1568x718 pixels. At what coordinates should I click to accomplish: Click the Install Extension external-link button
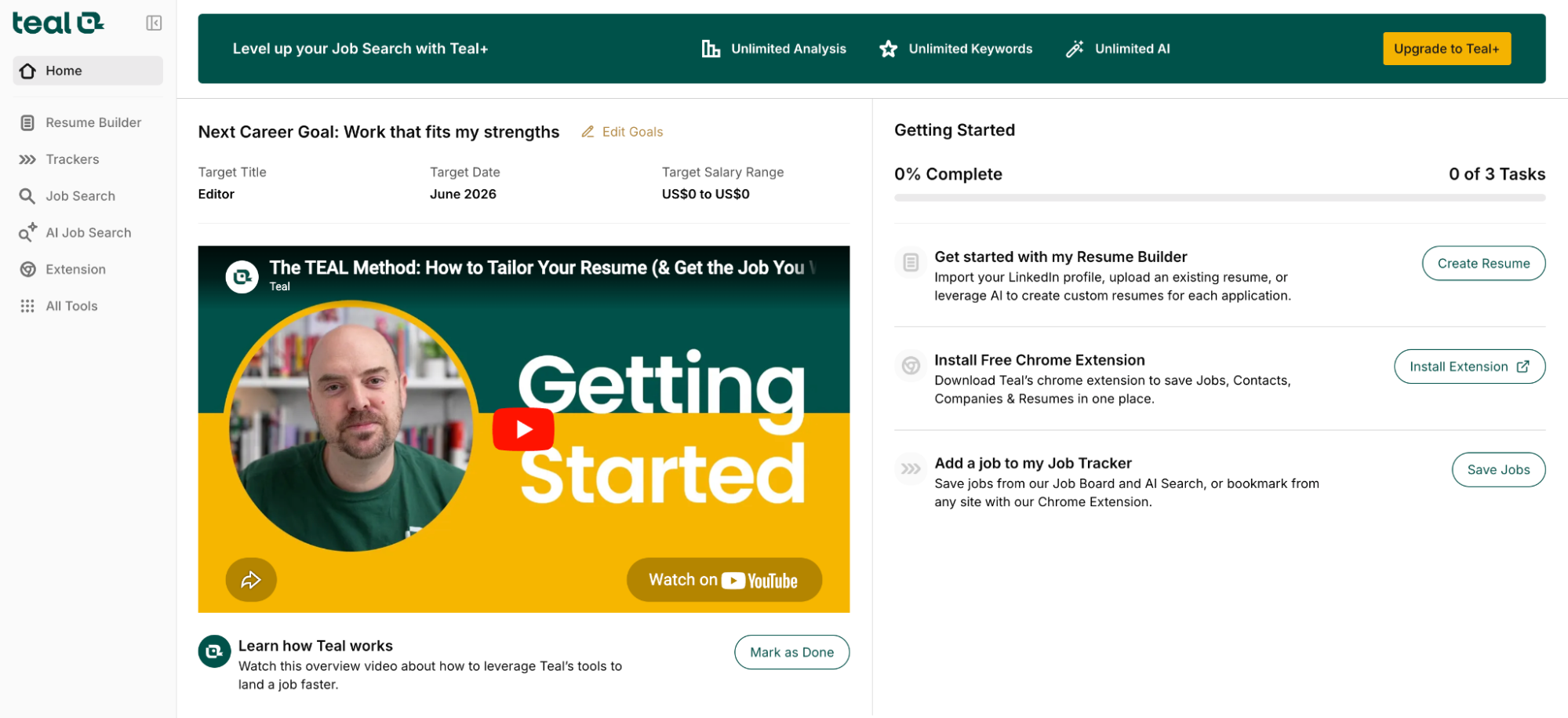(1468, 366)
